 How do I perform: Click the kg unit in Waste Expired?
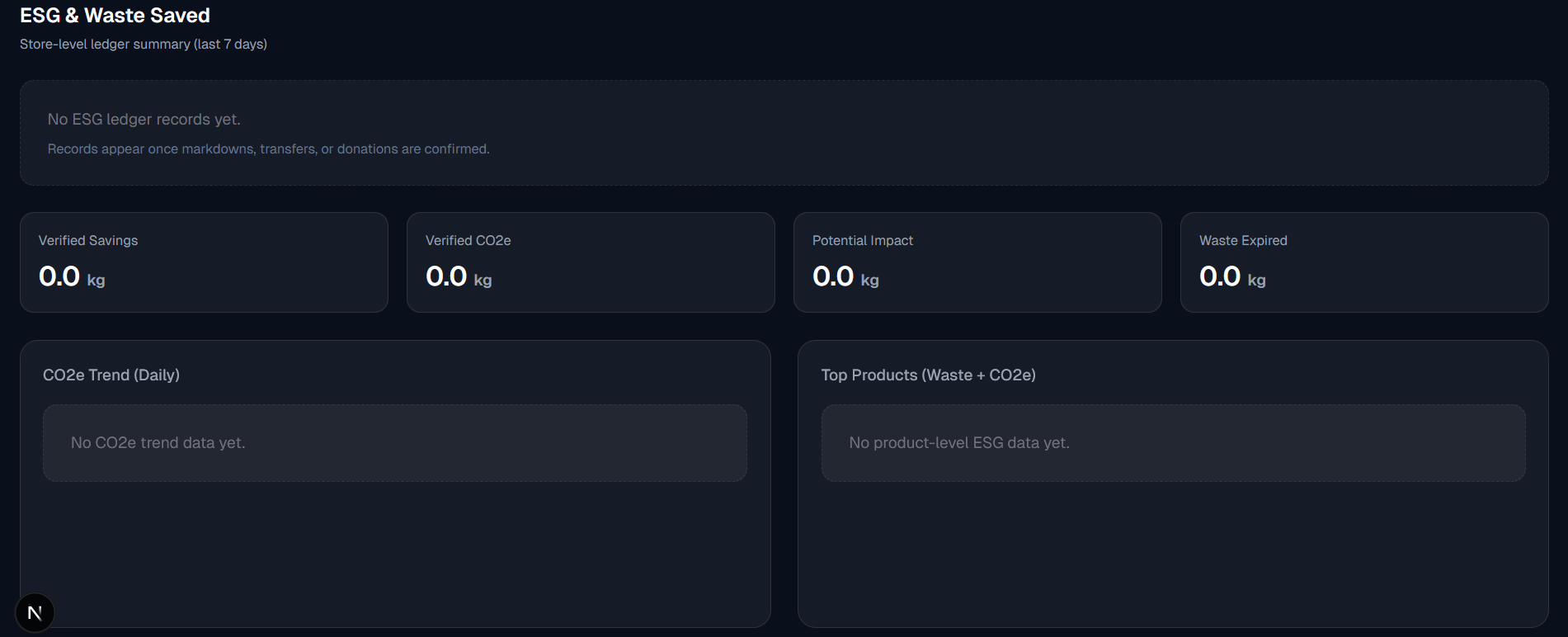(x=1256, y=281)
